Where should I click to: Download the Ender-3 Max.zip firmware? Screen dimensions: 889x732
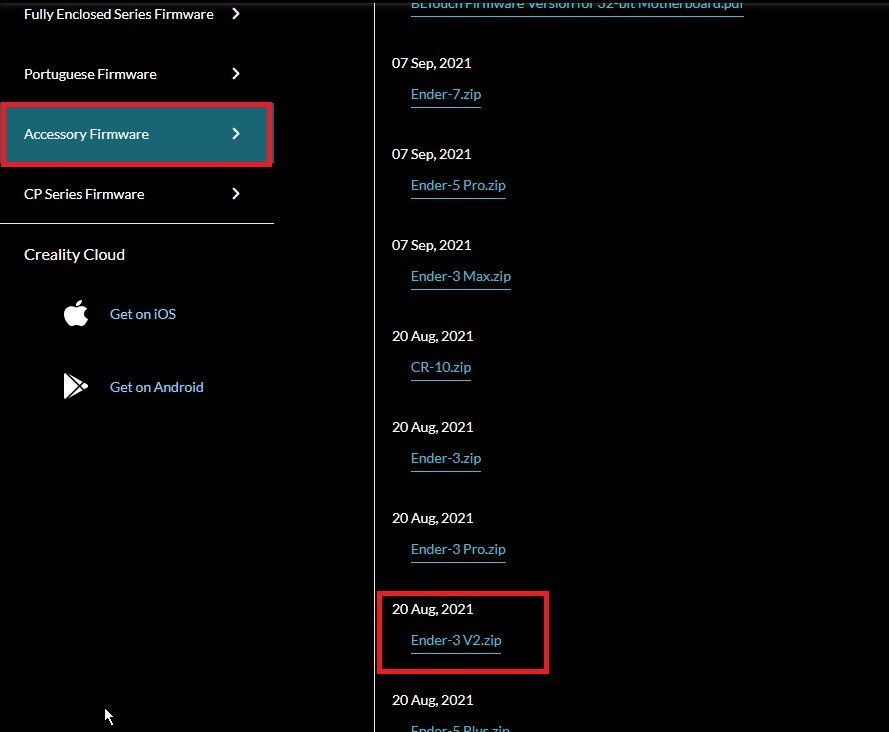click(x=461, y=276)
